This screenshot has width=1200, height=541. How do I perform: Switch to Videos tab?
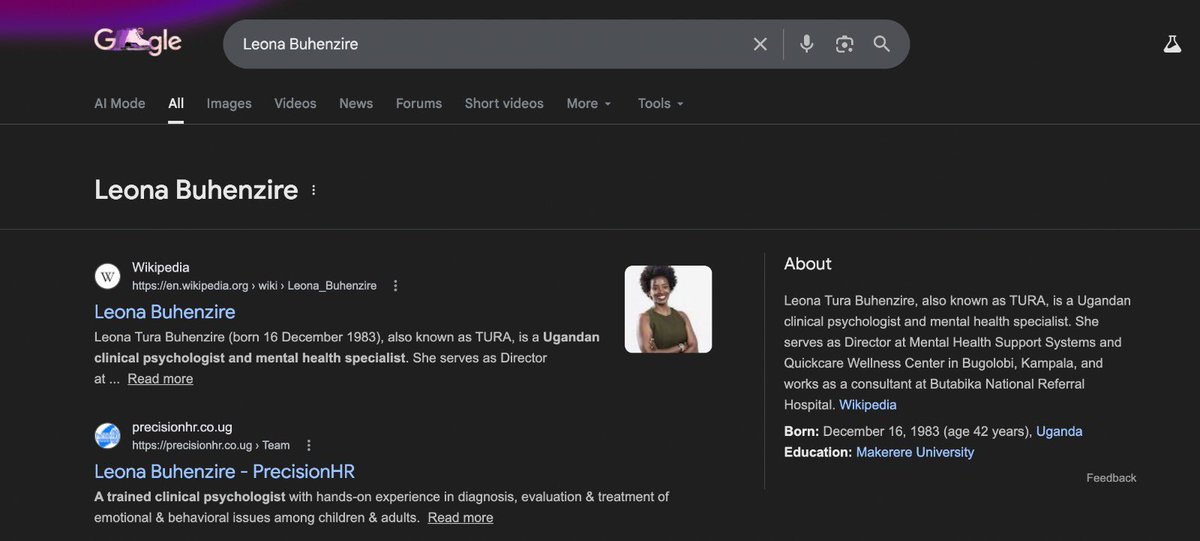click(295, 103)
